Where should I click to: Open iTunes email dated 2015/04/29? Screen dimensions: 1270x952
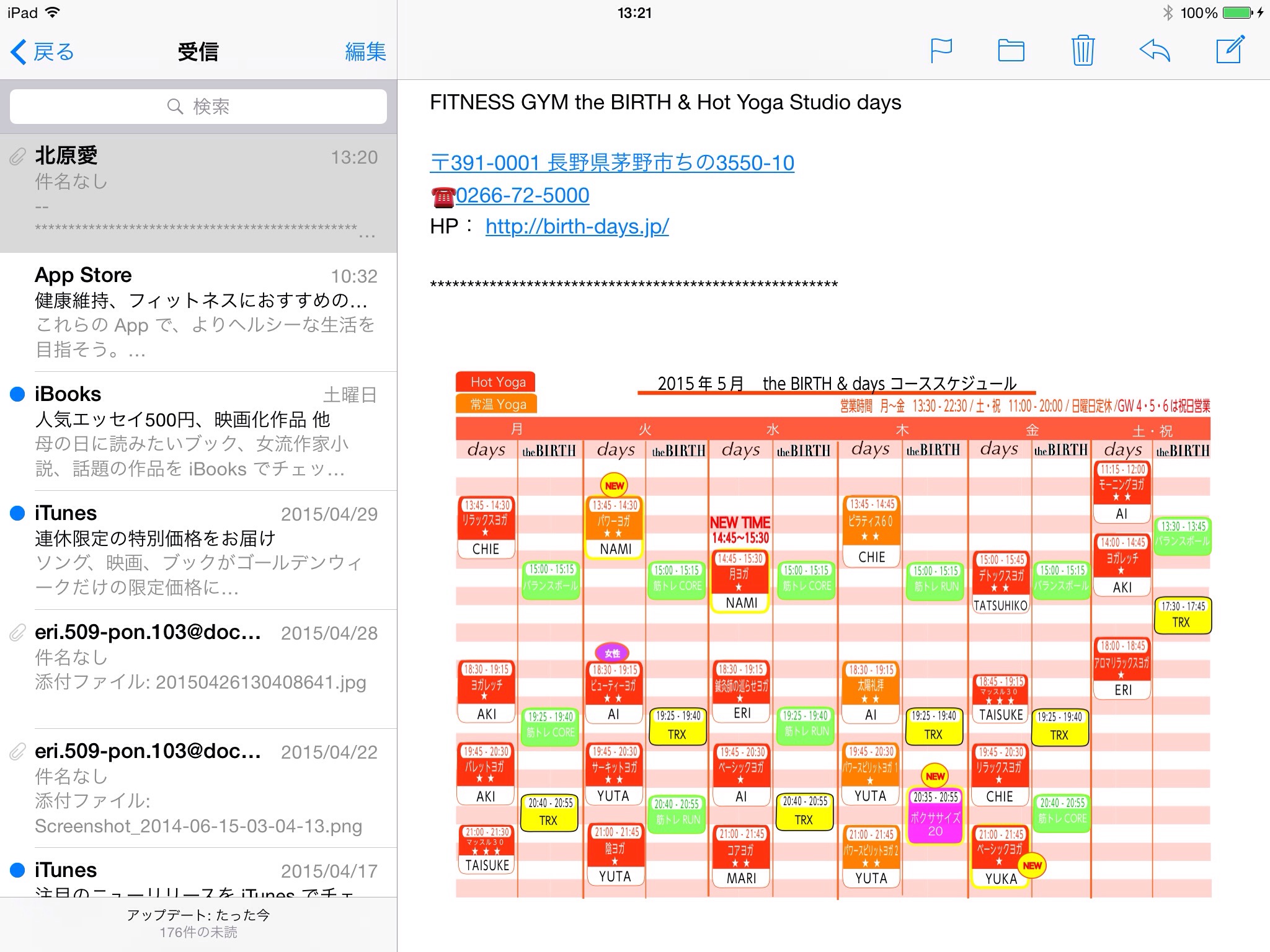click(198, 550)
